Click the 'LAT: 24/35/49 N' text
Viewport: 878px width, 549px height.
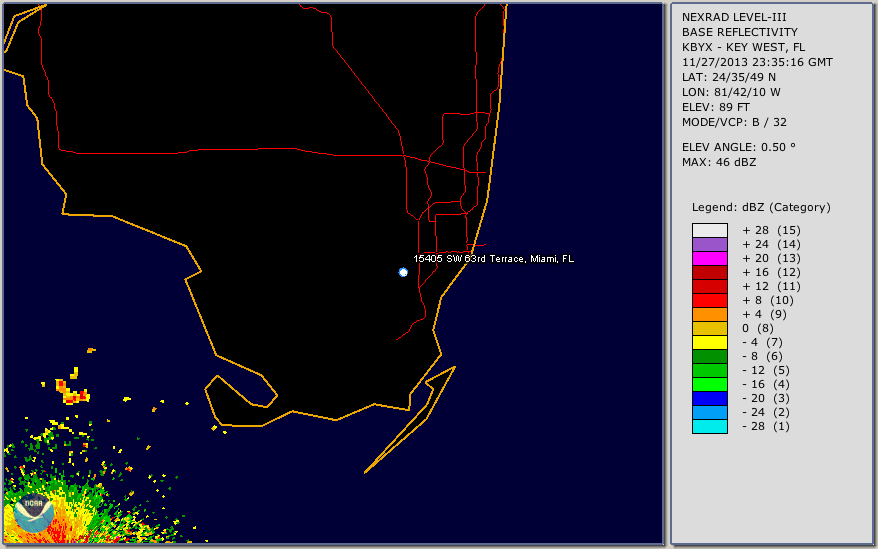(728, 77)
